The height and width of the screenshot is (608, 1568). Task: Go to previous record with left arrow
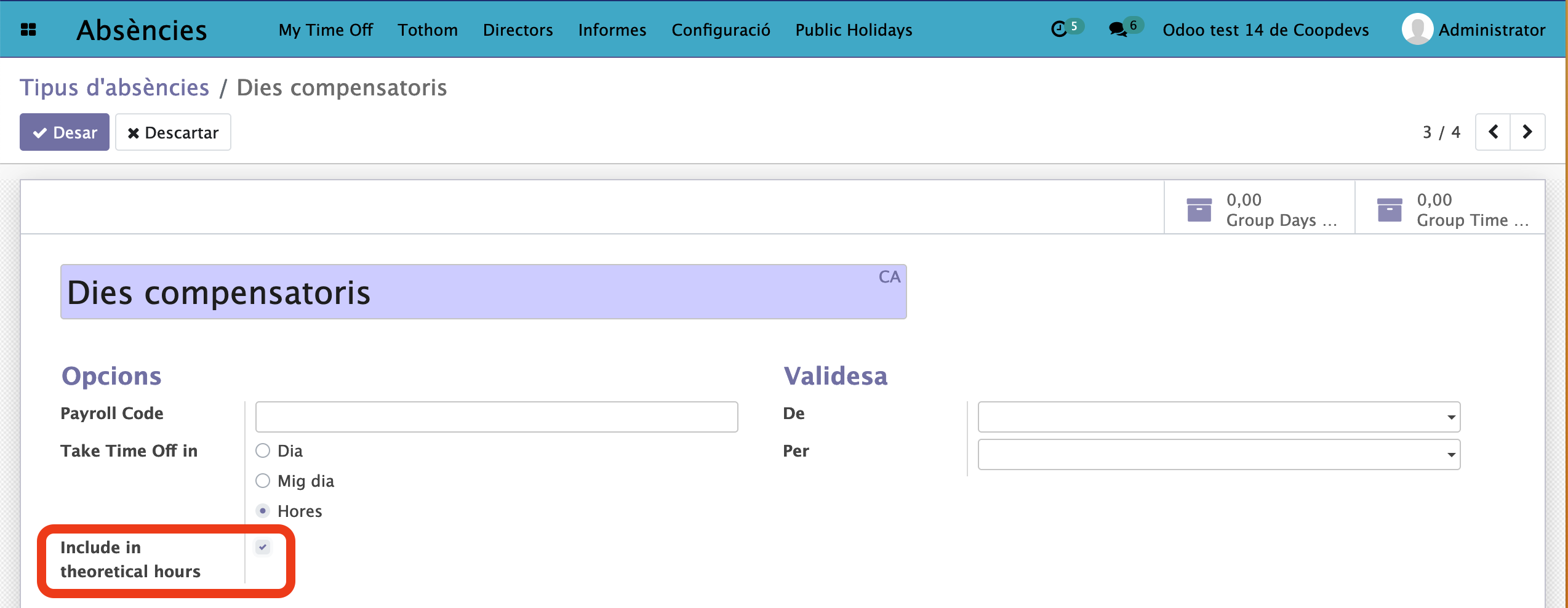pos(1493,132)
